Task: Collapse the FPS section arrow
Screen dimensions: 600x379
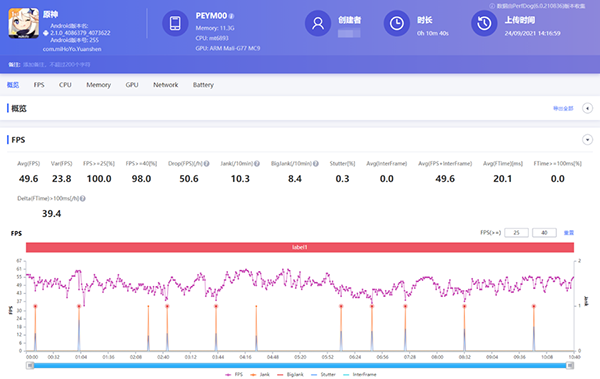Action: 587,140
